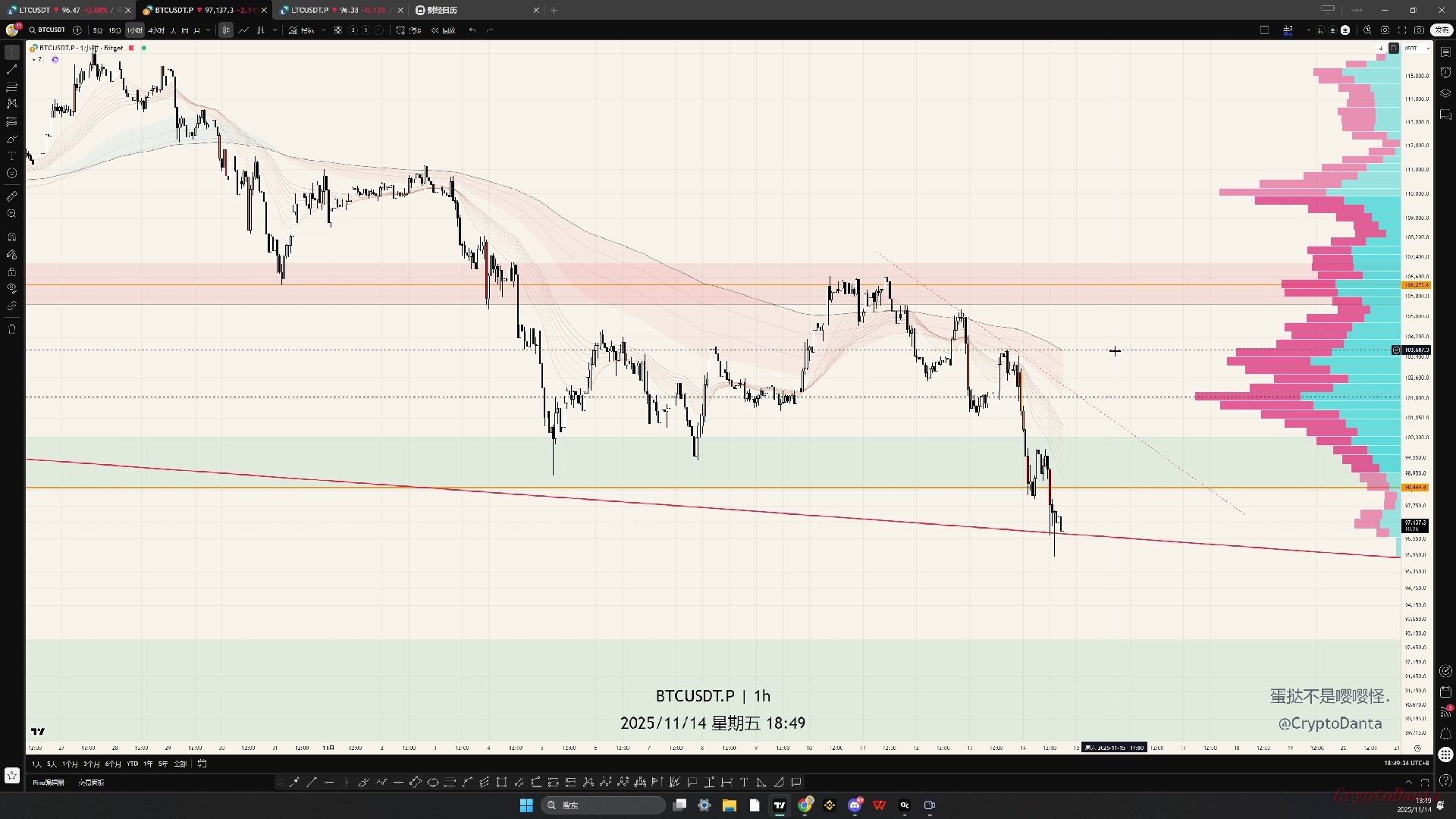
Task: Toggle the lock all drawings icon
Action: (11, 271)
